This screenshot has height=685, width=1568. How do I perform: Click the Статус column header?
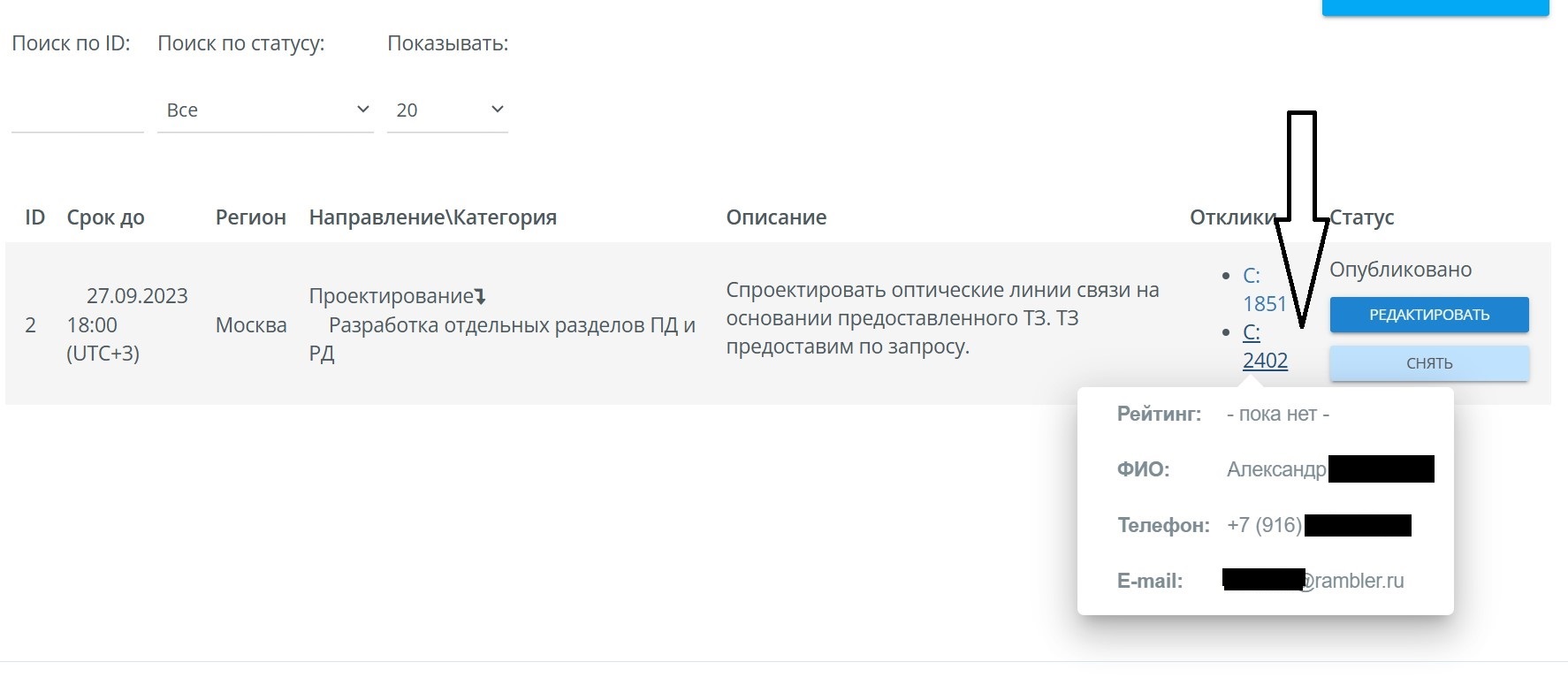point(1362,217)
